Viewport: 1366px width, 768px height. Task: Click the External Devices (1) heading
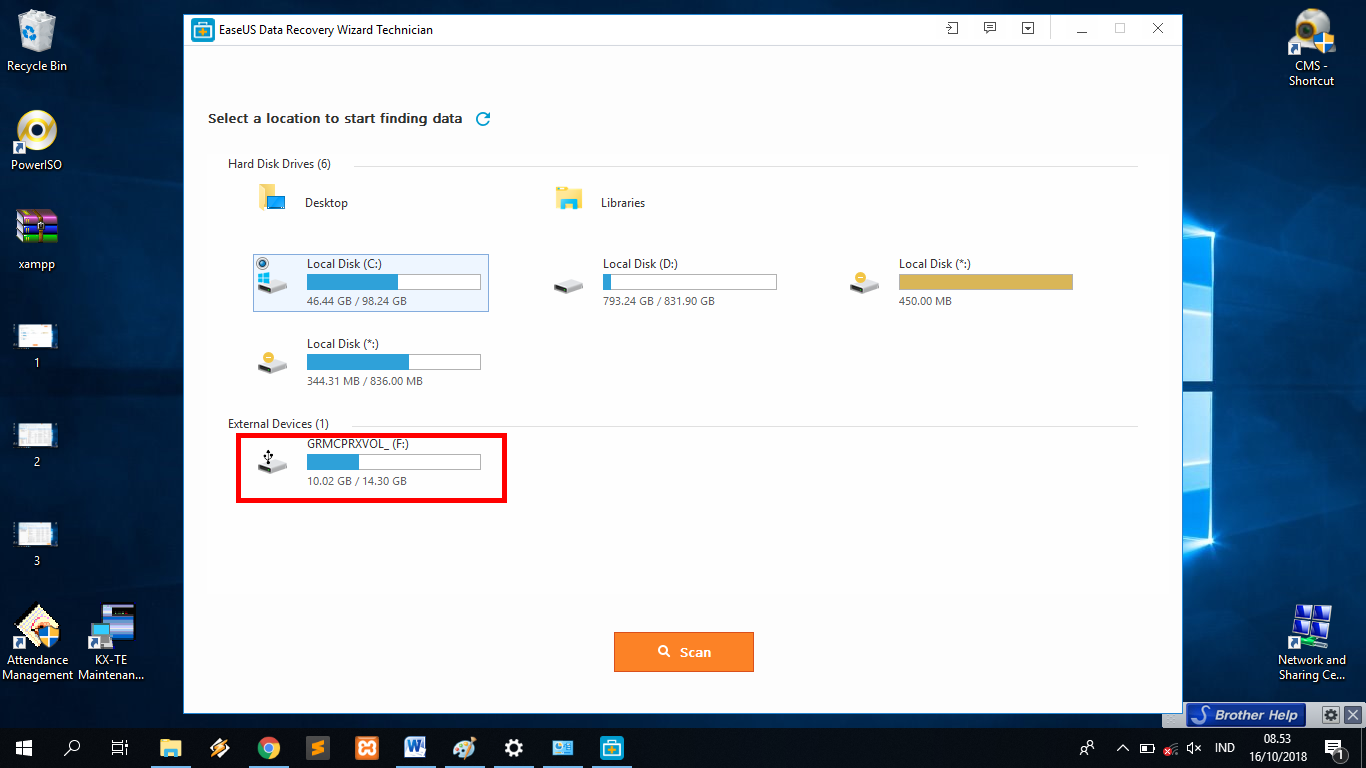click(x=278, y=424)
